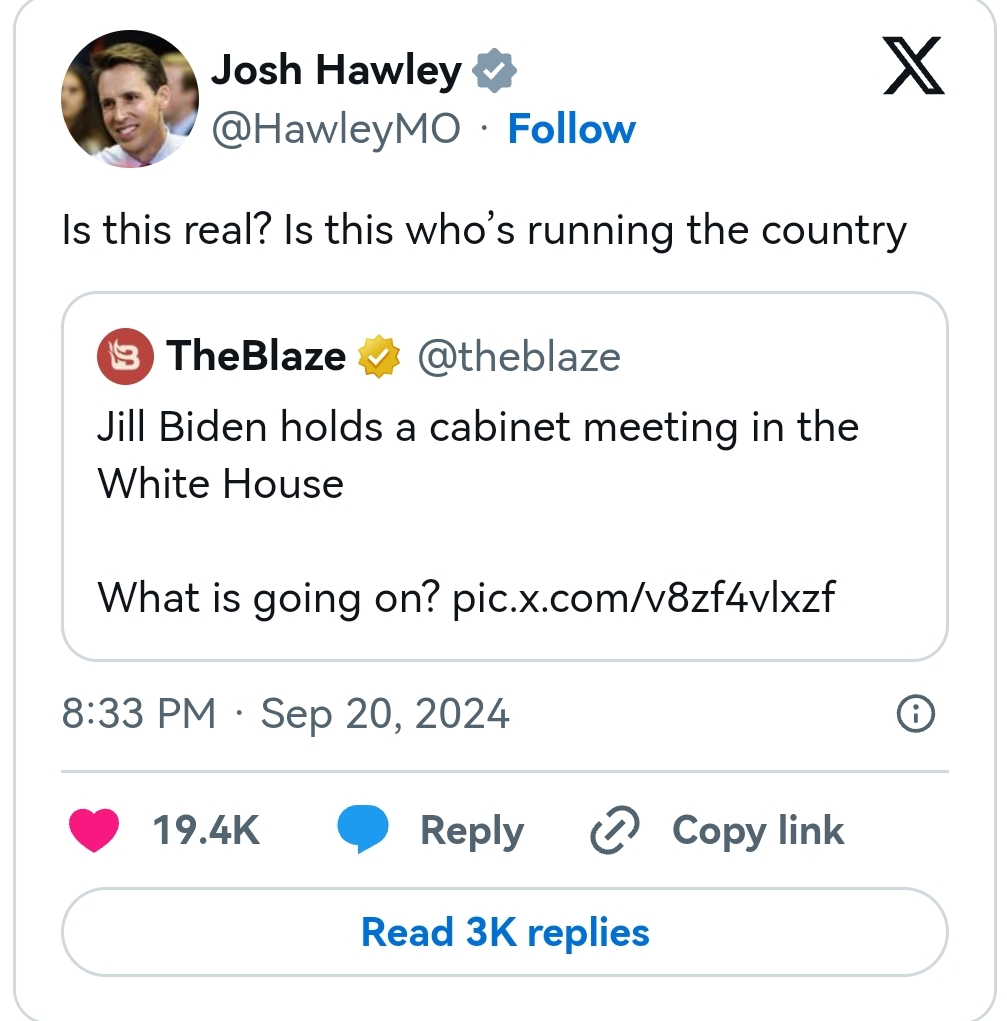1007x1021 pixels.
Task: Open Josh Hawley's profile picture
Action: 130,97
